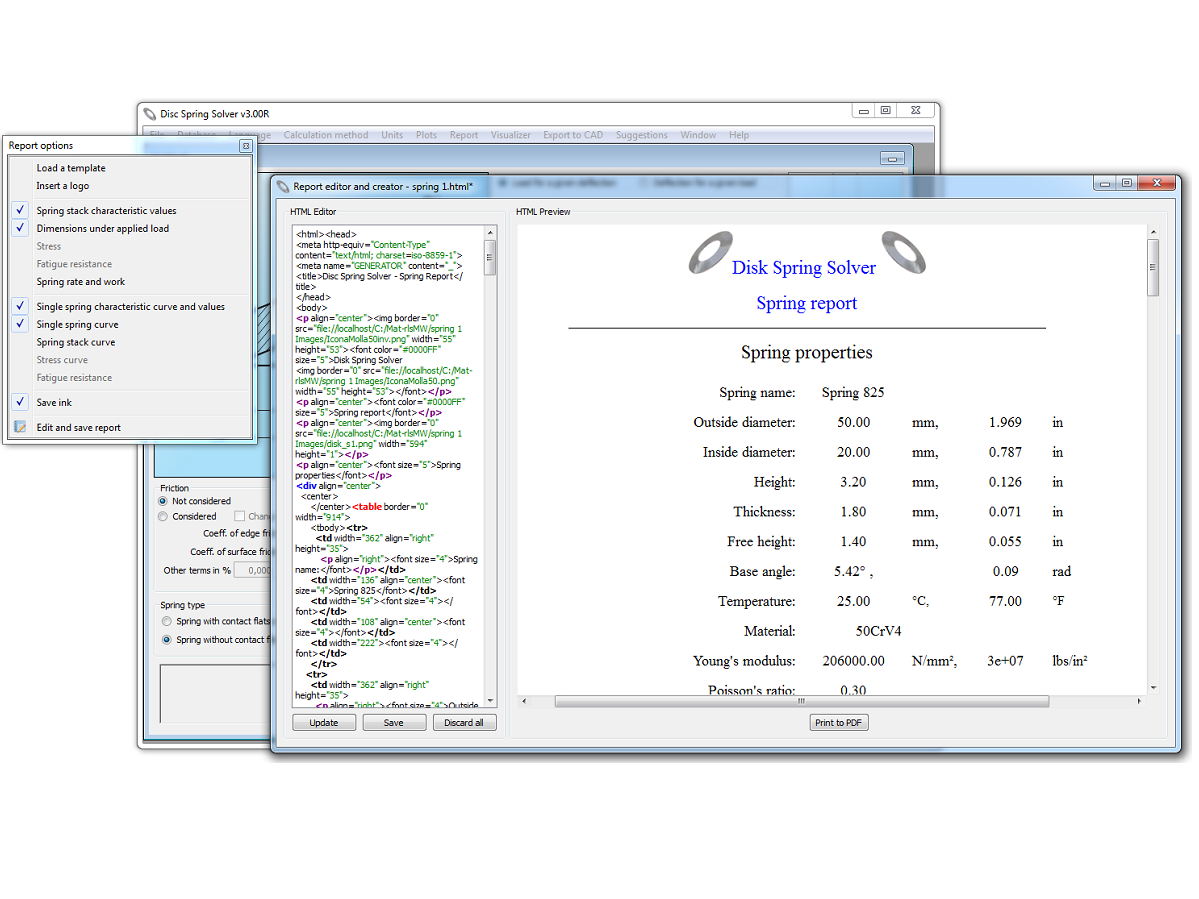Click the HTML preview horizontal scrollbar thumb

[x=801, y=701]
